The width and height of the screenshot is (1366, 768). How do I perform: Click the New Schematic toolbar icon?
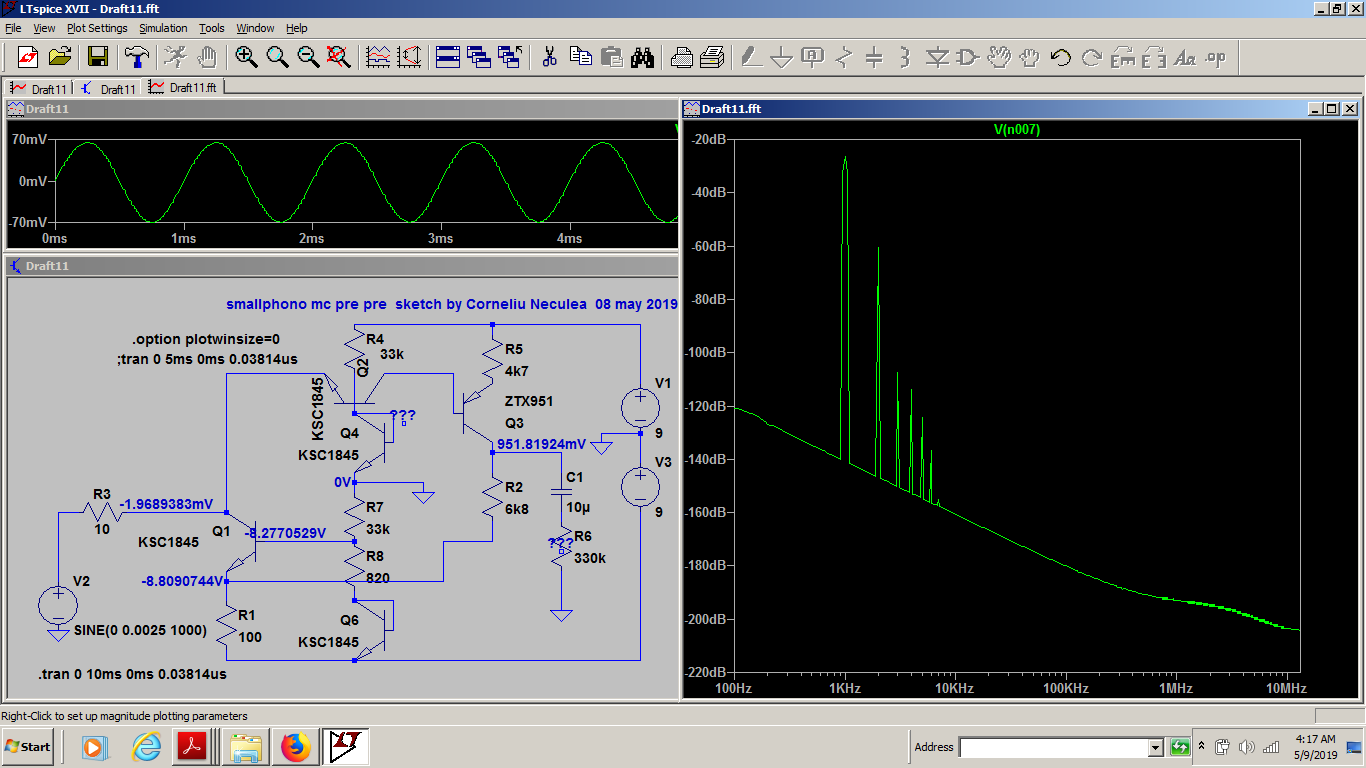pyautogui.click(x=27, y=57)
